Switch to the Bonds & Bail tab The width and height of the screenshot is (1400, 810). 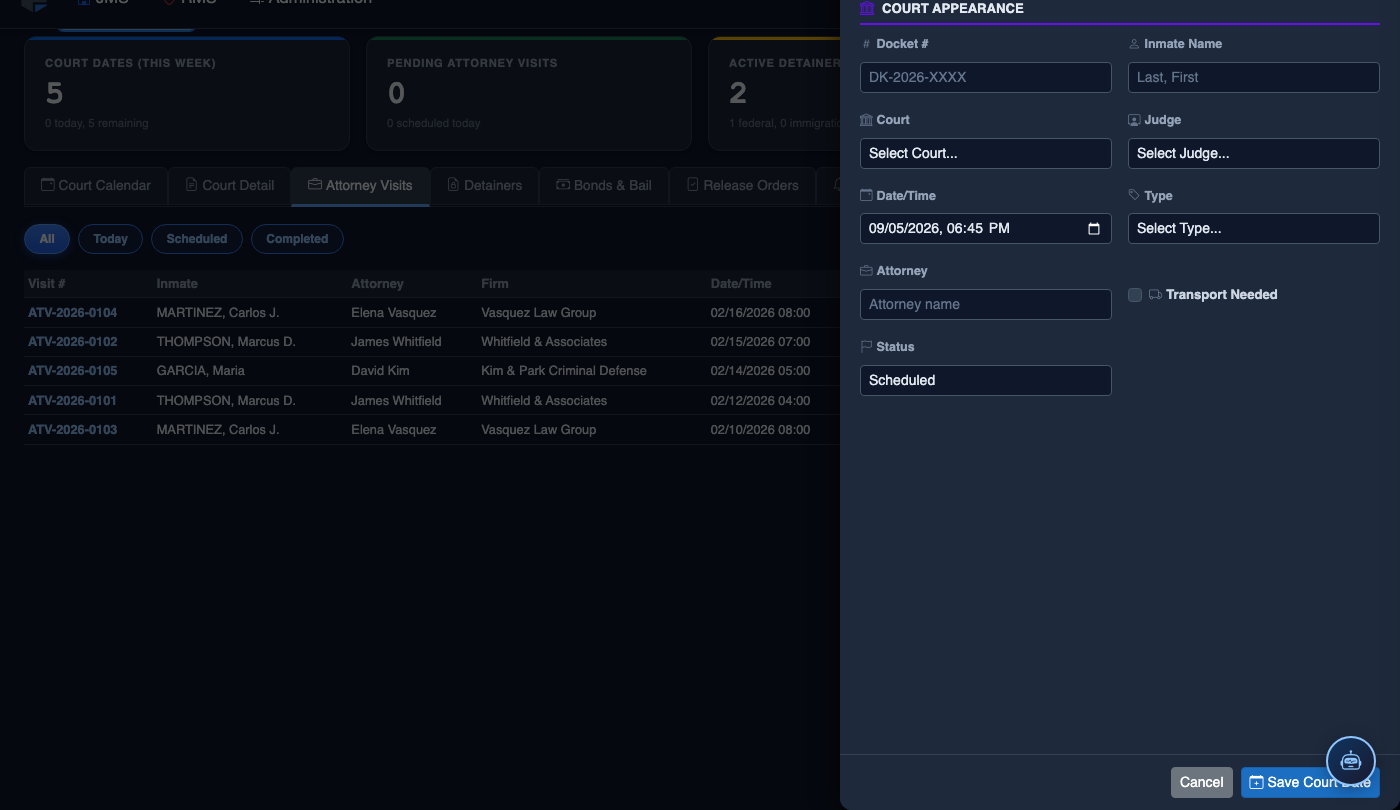604,186
